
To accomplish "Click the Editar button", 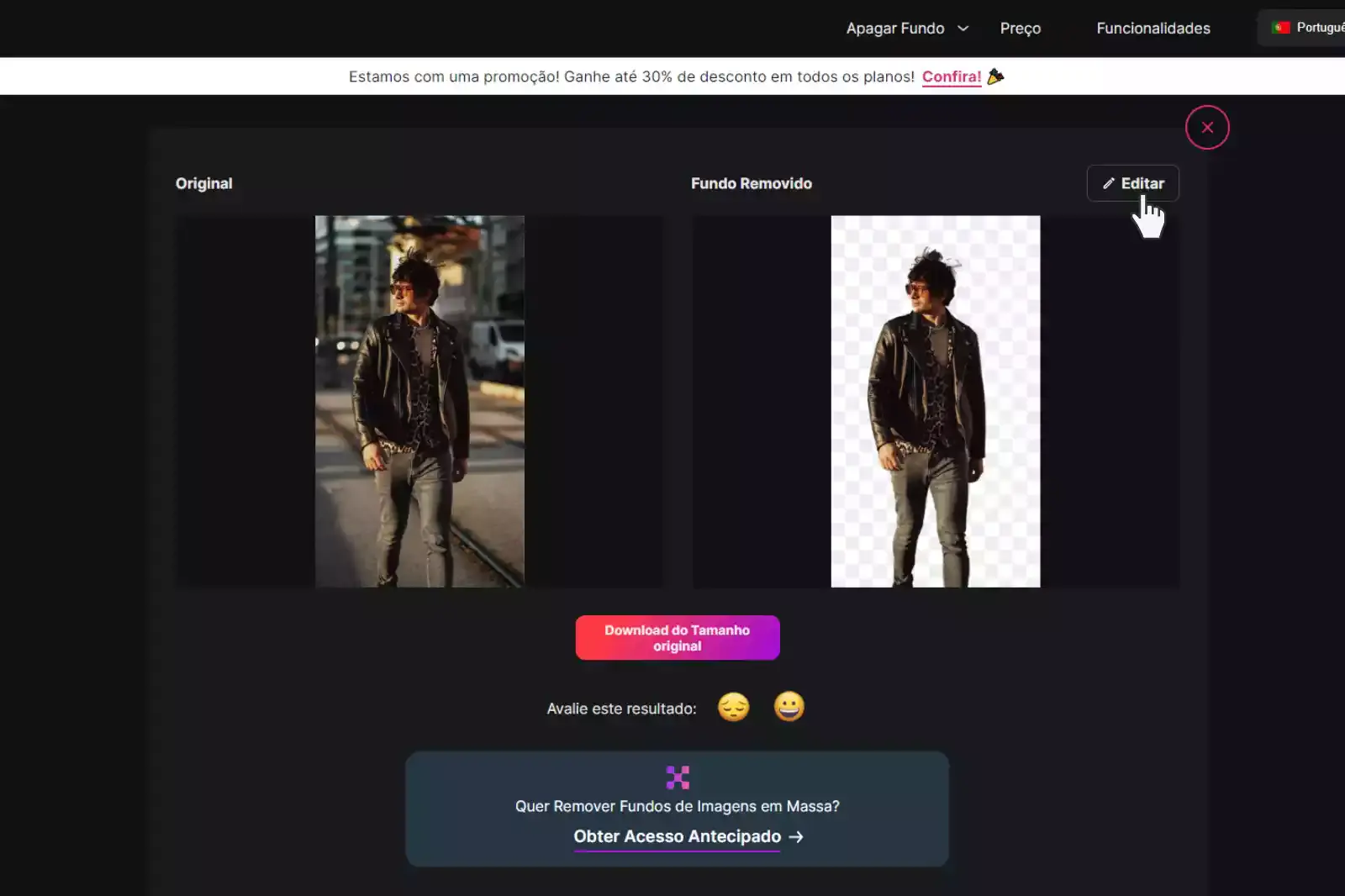I will pos(1132,183).
